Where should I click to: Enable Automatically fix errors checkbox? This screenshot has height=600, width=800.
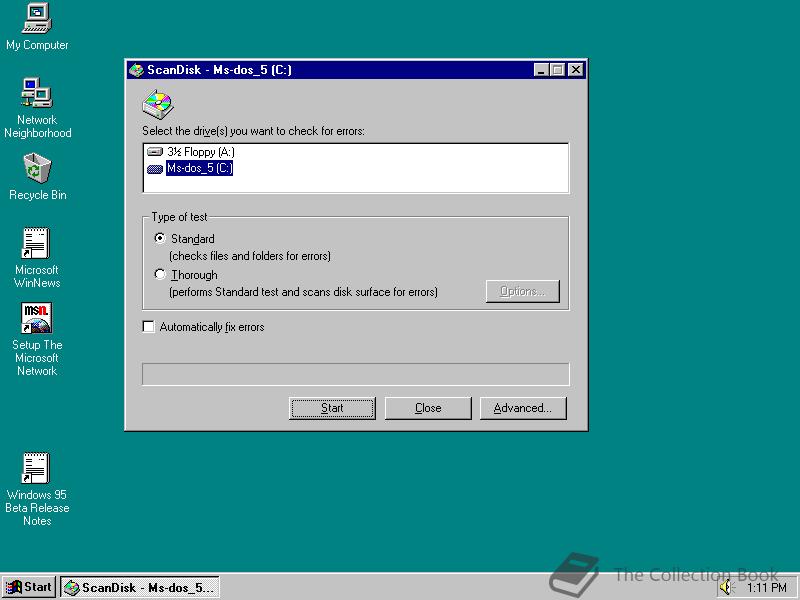click(148, 327)
